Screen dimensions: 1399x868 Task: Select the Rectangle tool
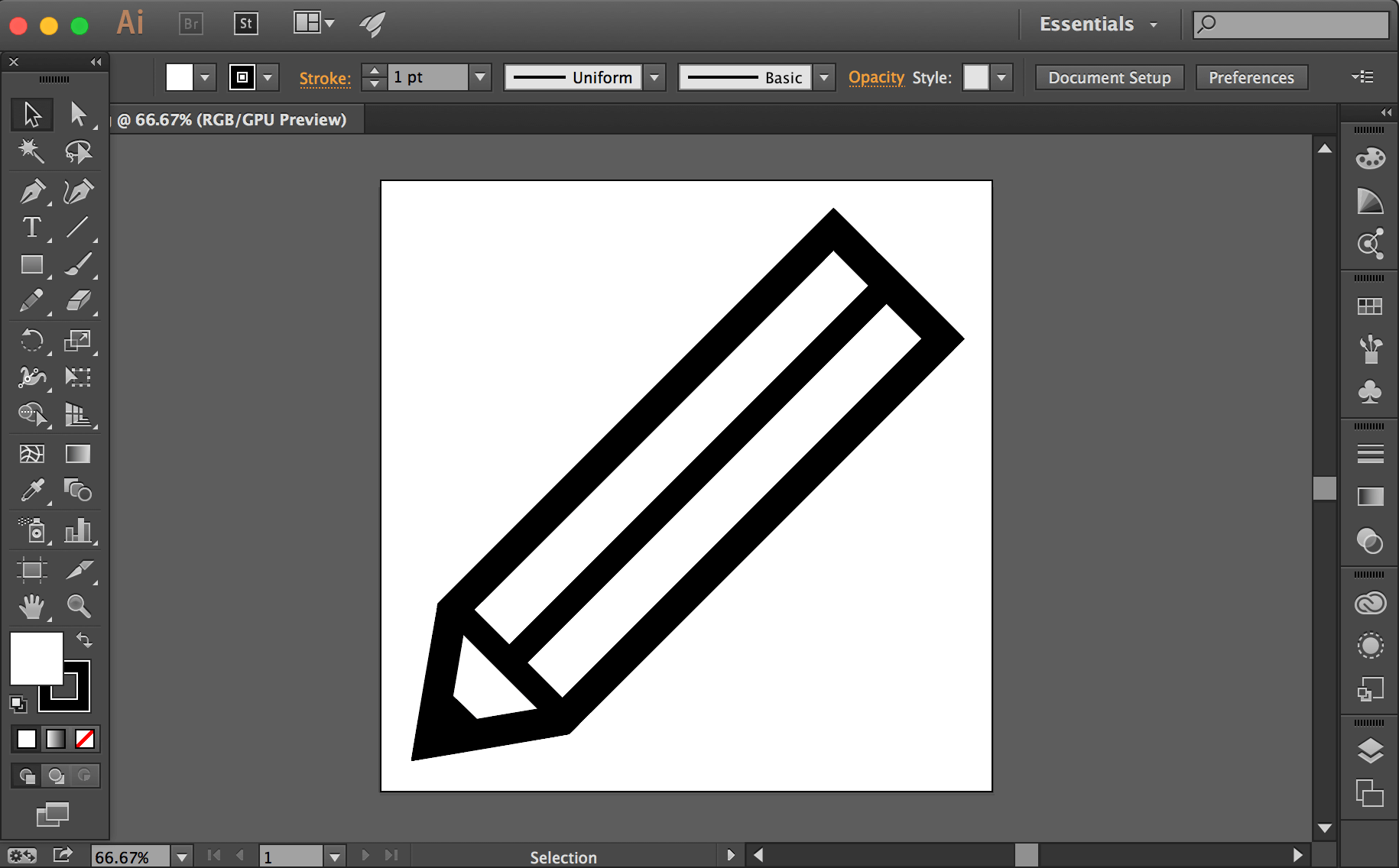(x=31, y=264)
